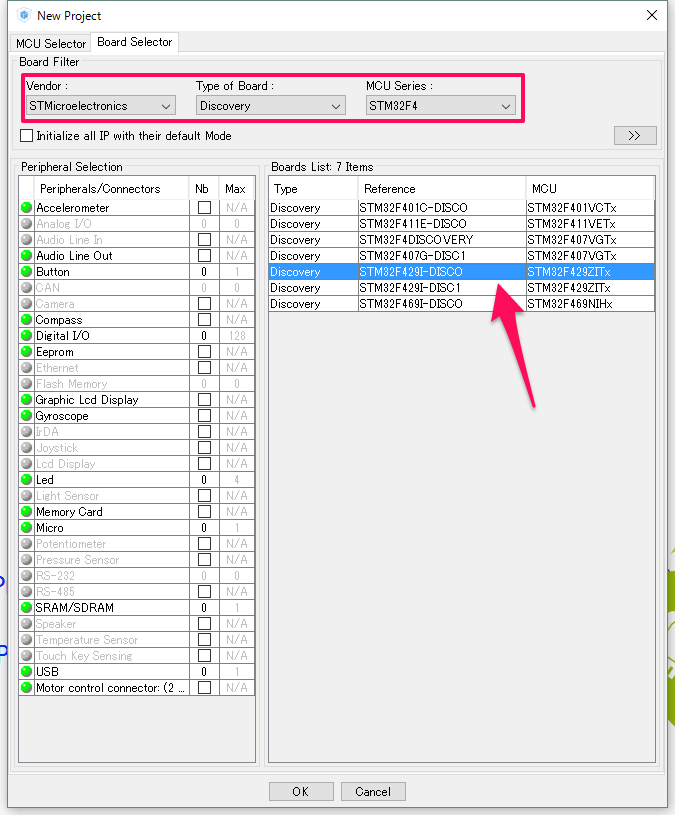The width and height of the screenshot is (675, 815).
Task: Click the grey indicator beside Analog I/O
Action: (27, 224)
